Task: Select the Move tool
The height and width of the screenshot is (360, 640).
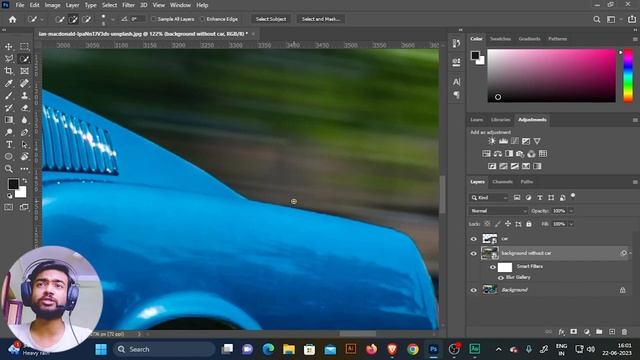Action: click(x=9, y=47)
